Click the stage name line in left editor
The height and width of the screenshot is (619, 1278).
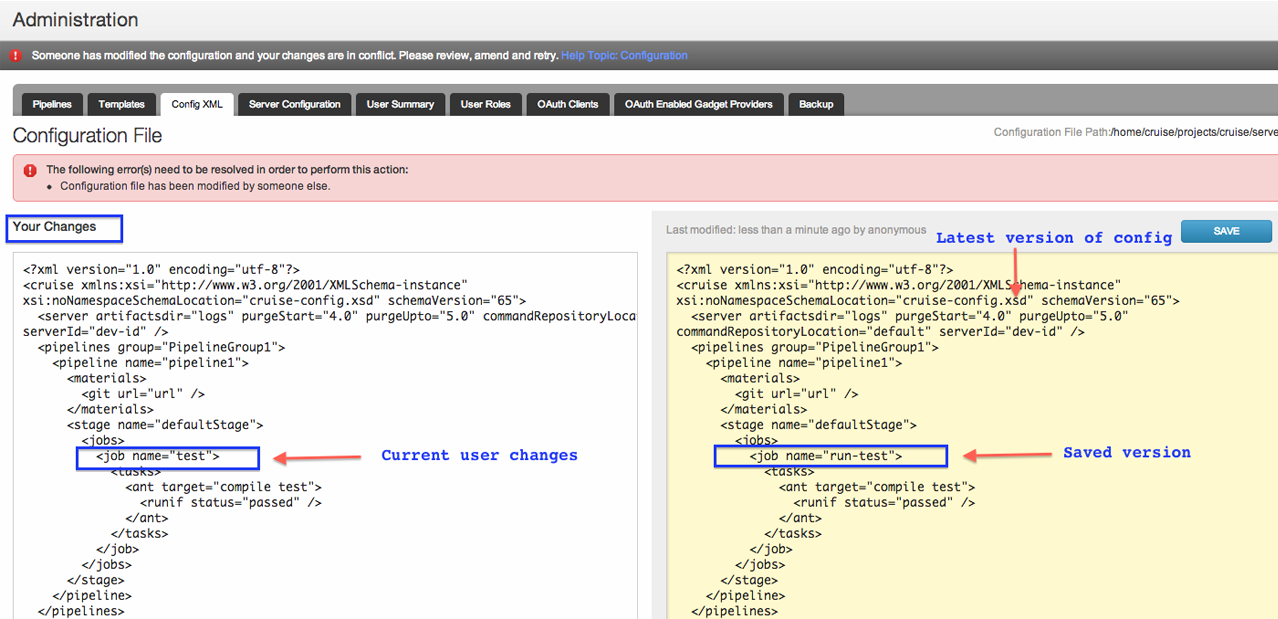[165, 425]
